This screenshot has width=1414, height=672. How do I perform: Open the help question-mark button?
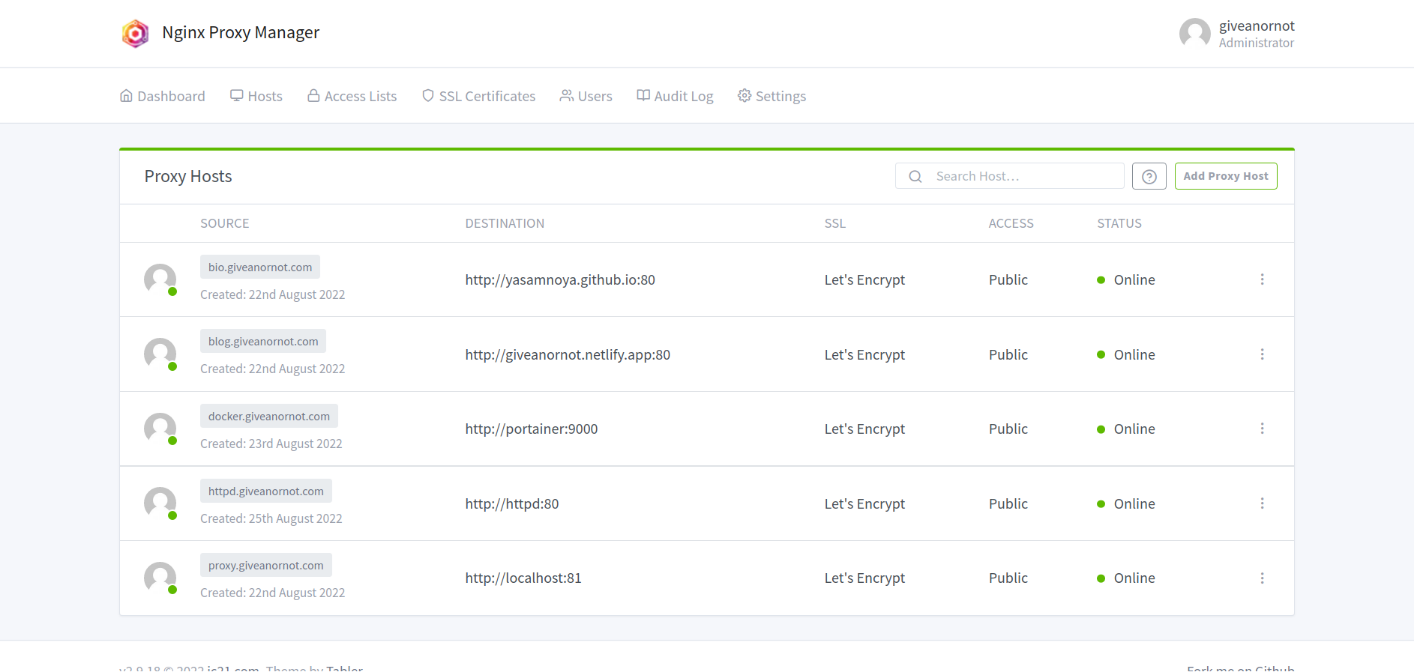(x=1148, y=175)
